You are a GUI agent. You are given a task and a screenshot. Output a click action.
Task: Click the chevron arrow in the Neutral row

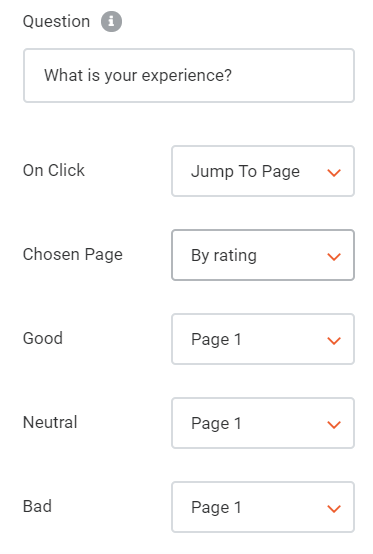333,424
